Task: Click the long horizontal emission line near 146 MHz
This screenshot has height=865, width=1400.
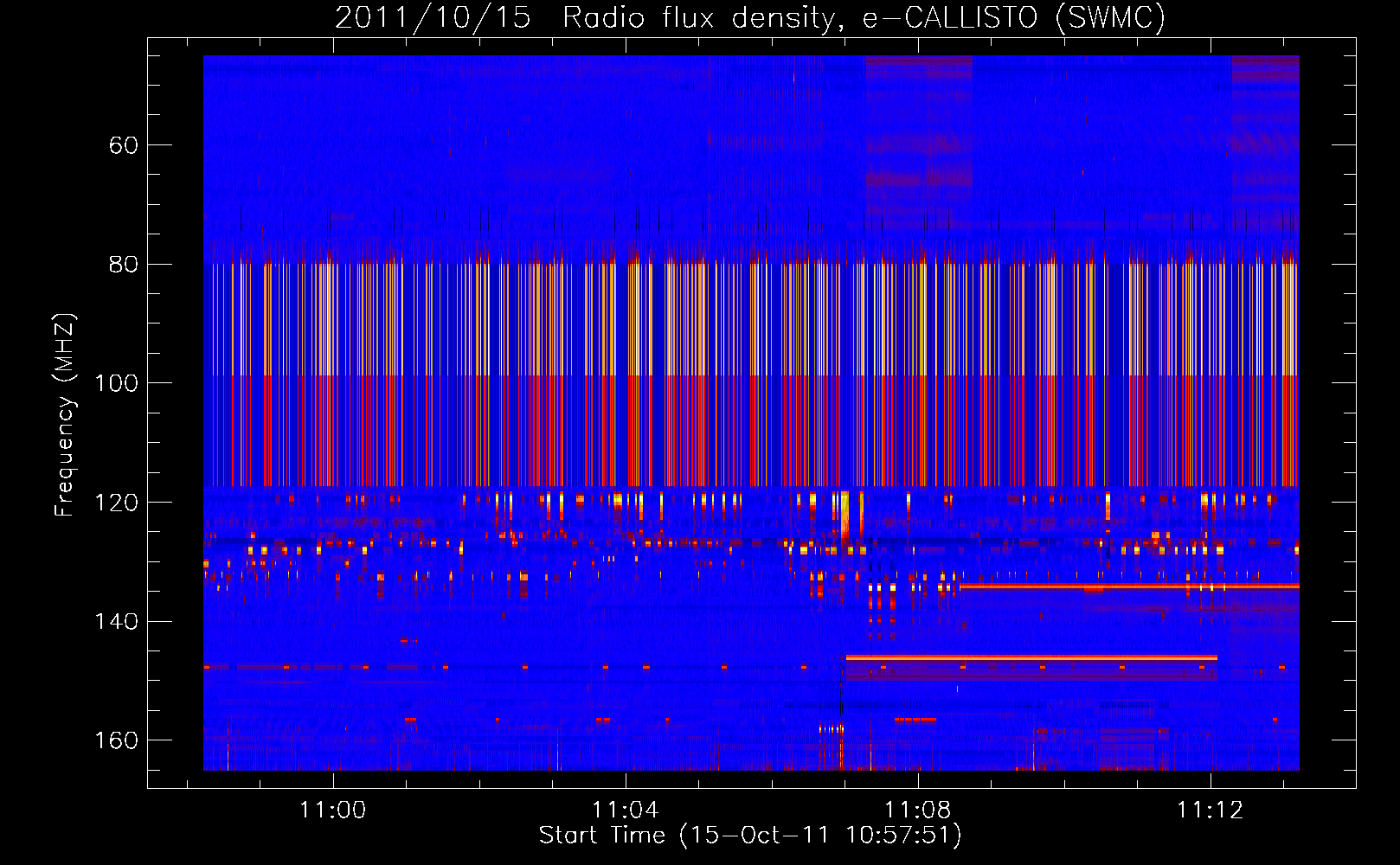Action: (1031, 658)
